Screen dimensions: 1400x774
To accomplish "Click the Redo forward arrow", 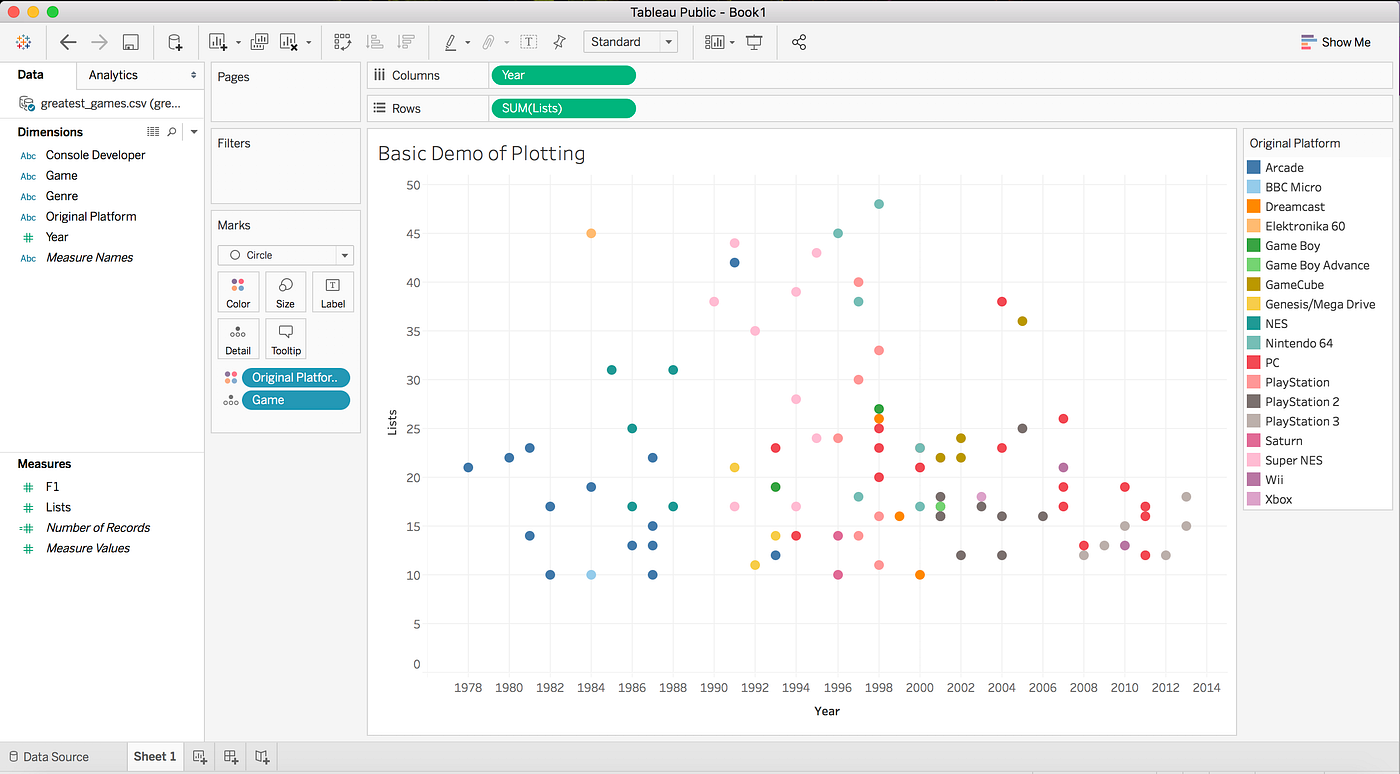I will point(99,42).
